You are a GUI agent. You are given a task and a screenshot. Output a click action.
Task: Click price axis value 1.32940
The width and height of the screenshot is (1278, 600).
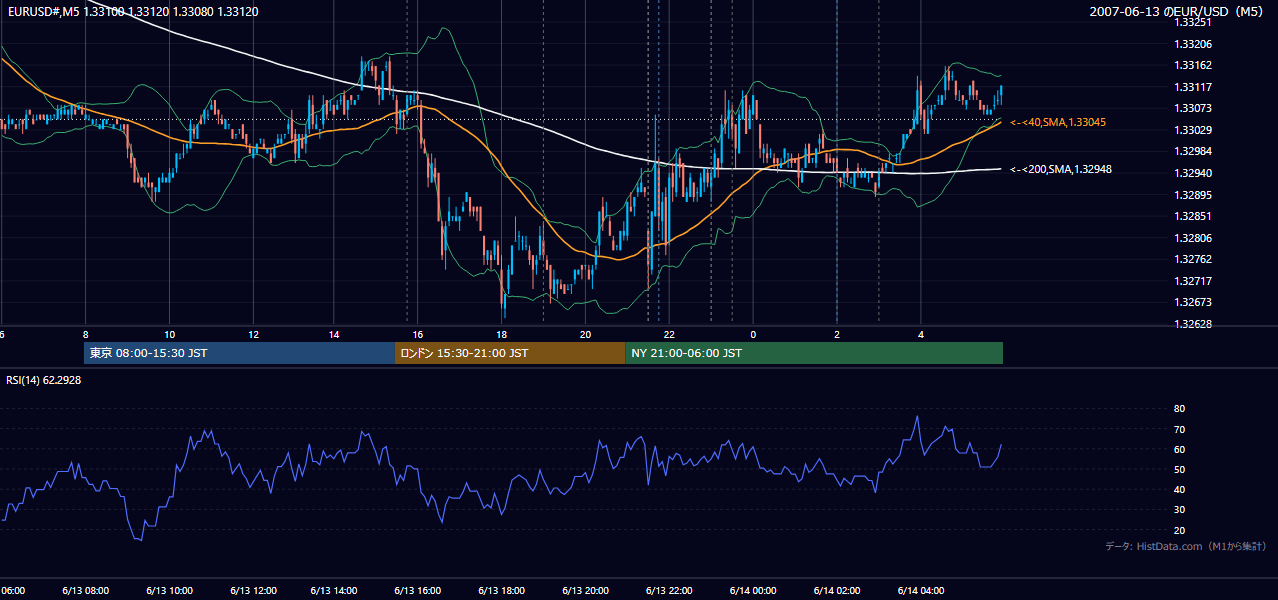1193,173
